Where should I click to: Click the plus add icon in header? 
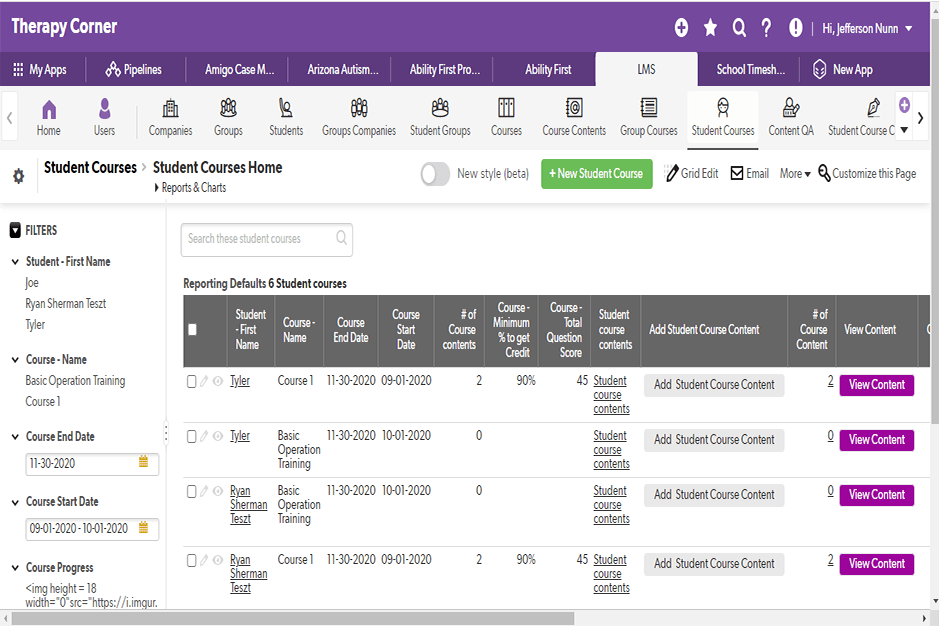click(x=681, y=28)
